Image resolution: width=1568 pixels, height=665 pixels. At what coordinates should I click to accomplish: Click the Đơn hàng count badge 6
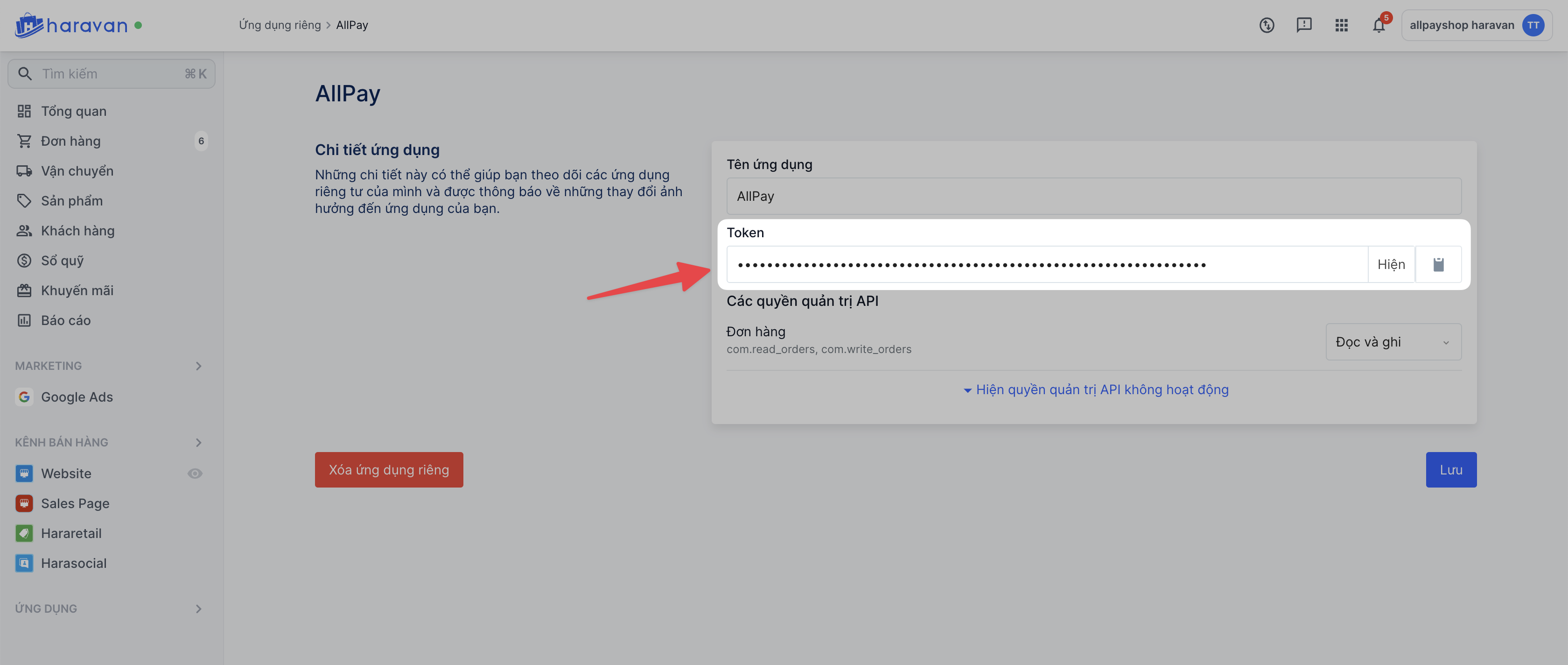(x=201, y=141)
